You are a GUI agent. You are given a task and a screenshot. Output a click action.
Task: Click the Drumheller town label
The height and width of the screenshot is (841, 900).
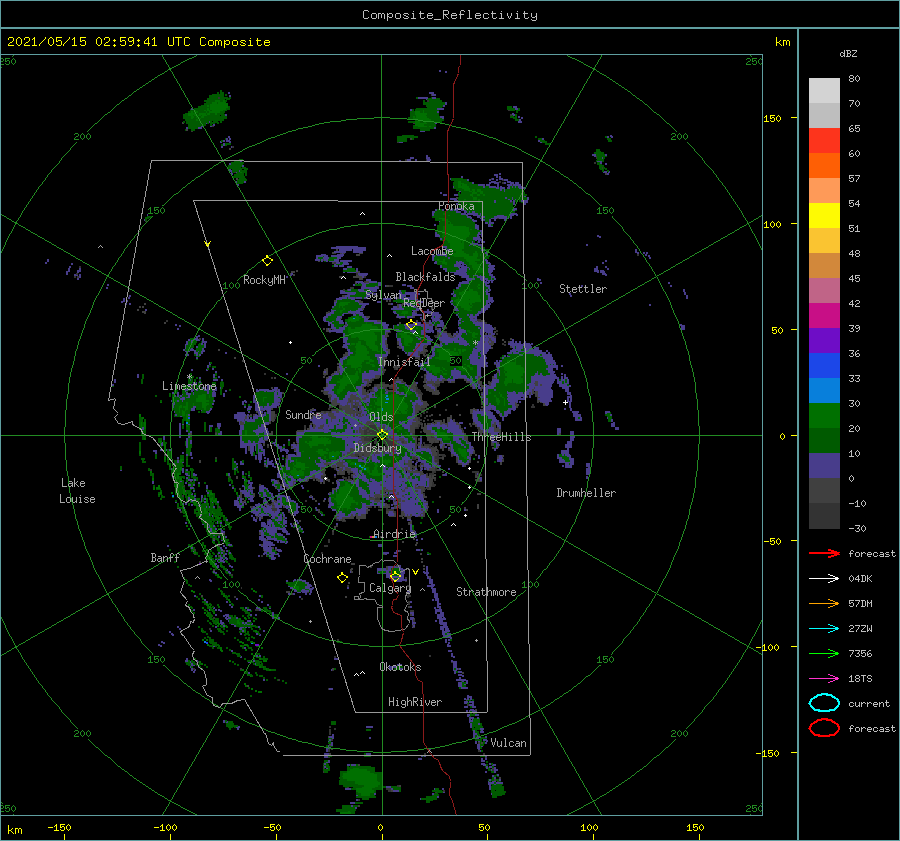click(x=586, y=493)
